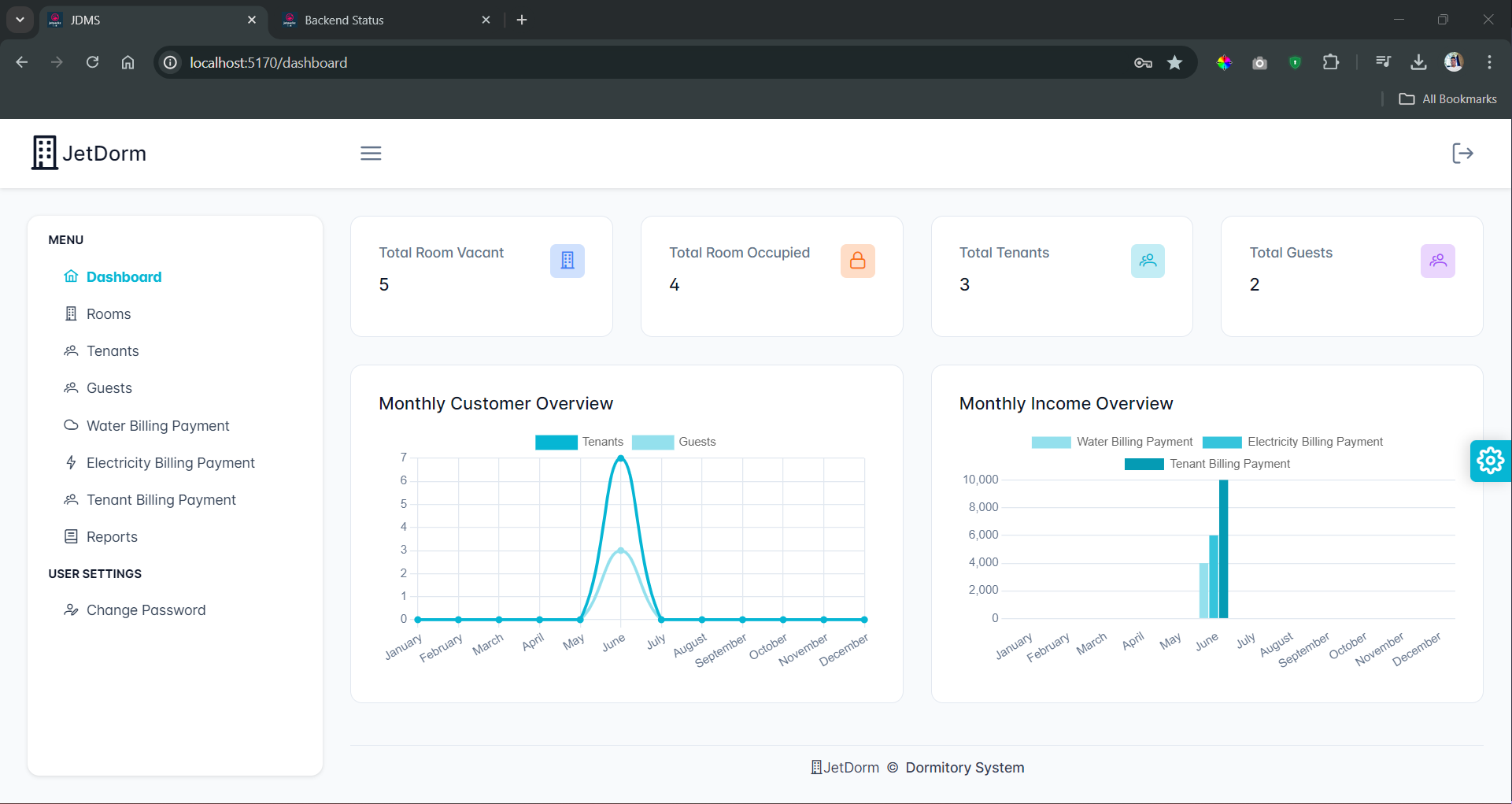Navigate to Guests page
This screenshot has width=1512, height=804.
click(x=109, y=387)
